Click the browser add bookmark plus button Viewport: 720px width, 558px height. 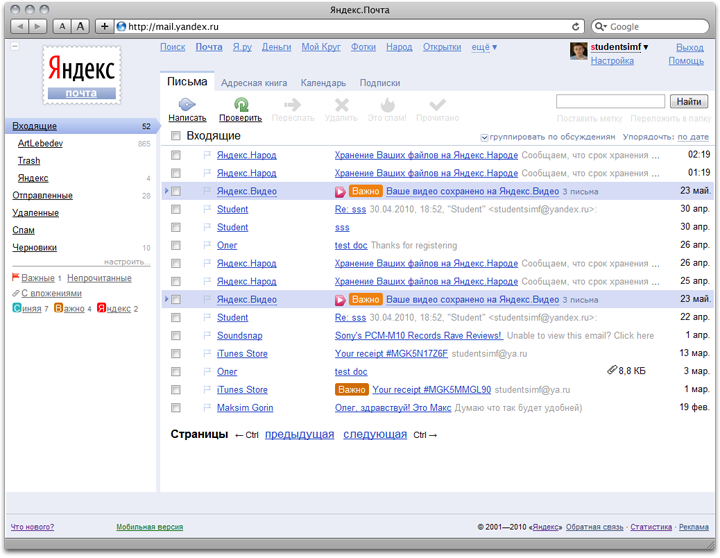[105, 26]
